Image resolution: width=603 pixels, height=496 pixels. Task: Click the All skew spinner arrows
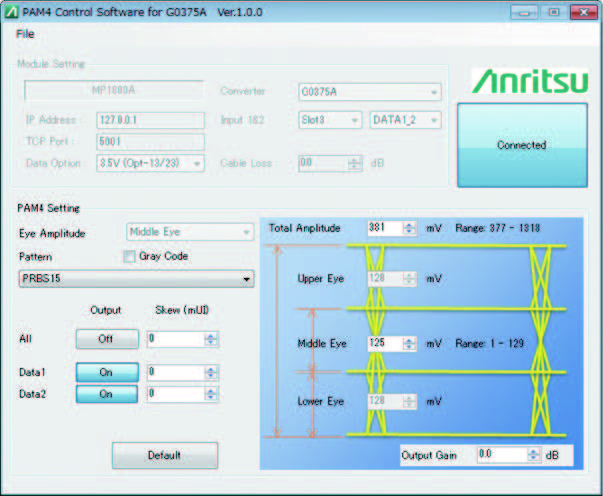(211, 339)
